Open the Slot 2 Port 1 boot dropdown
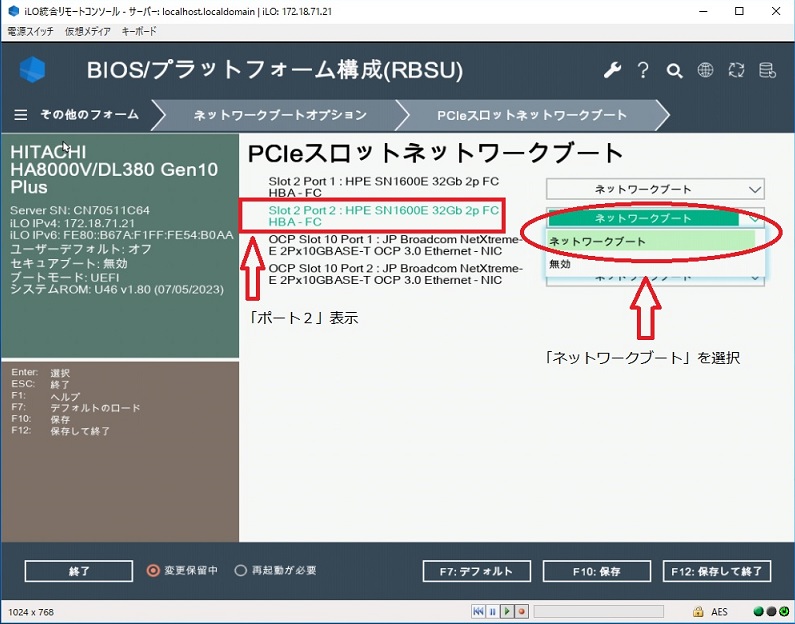 655,189
